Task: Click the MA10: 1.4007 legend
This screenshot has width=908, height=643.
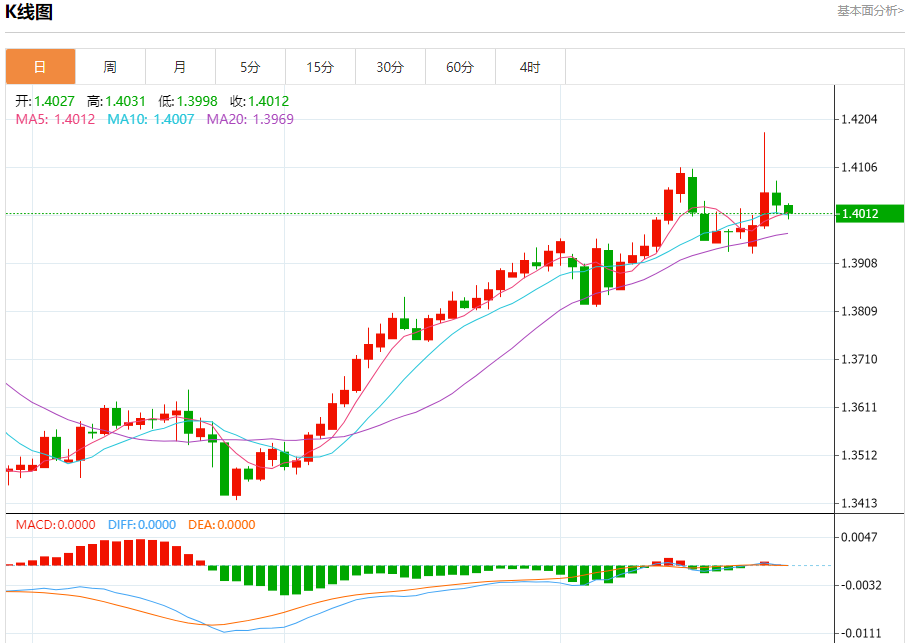Action: click(x=151, y=119)
